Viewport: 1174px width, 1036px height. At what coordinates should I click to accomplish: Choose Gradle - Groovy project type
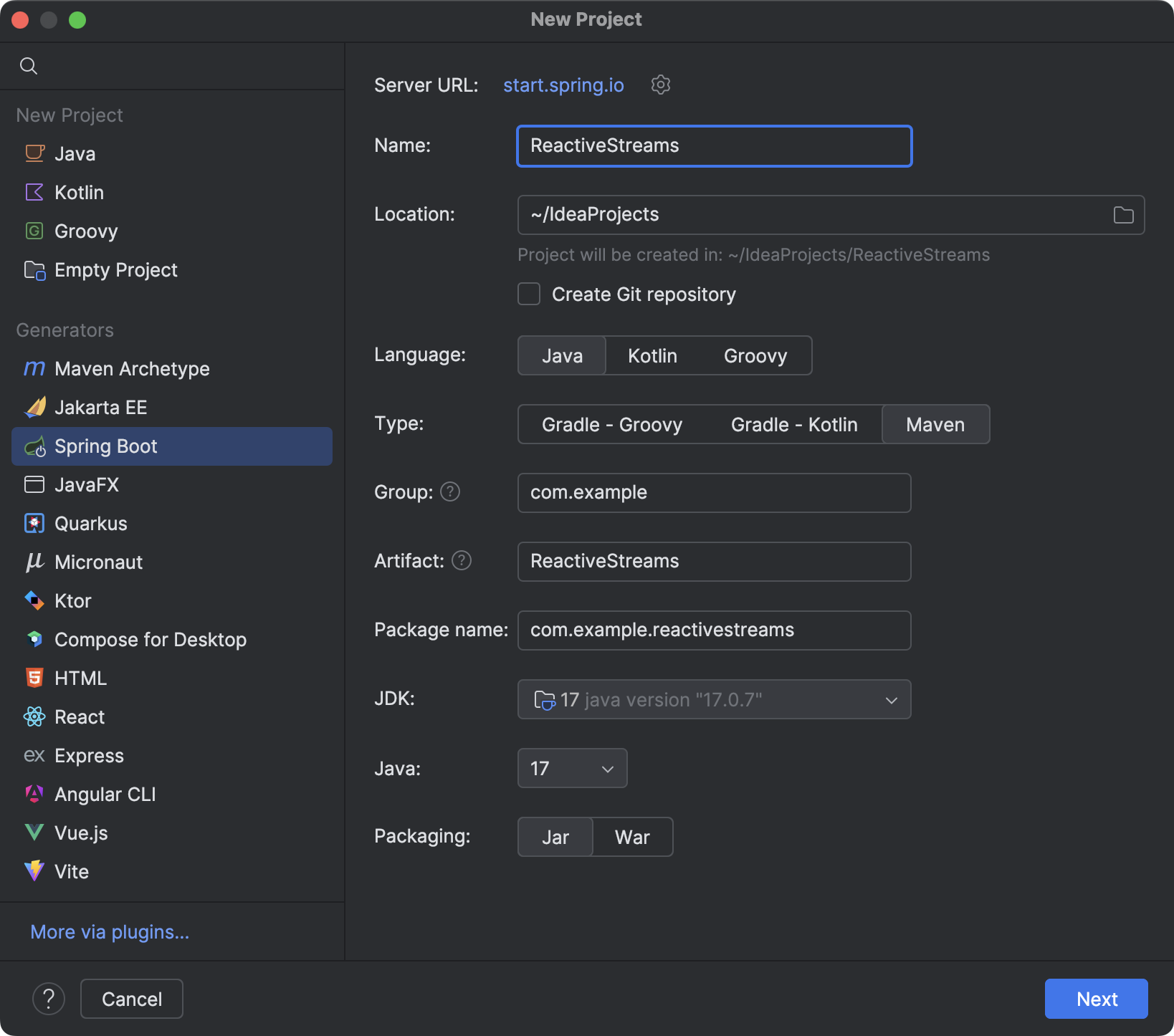coord(612,424)
